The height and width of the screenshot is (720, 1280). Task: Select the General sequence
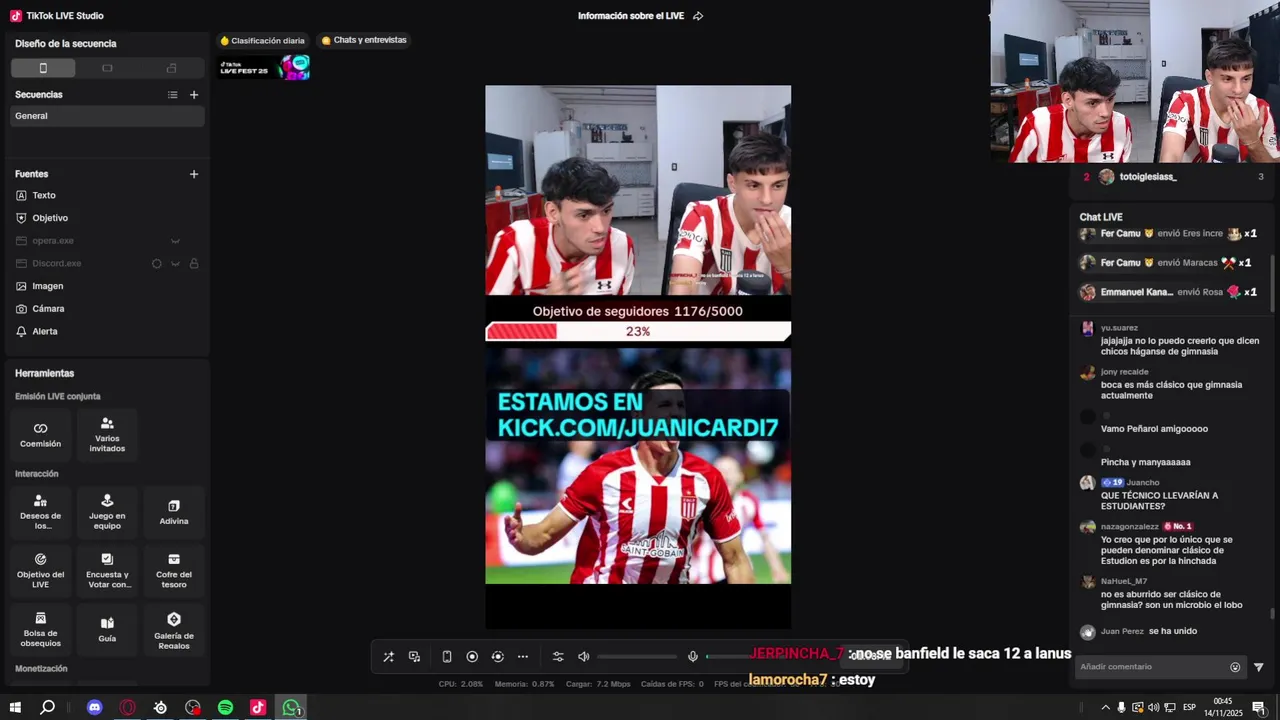click(x=107, y=116)
